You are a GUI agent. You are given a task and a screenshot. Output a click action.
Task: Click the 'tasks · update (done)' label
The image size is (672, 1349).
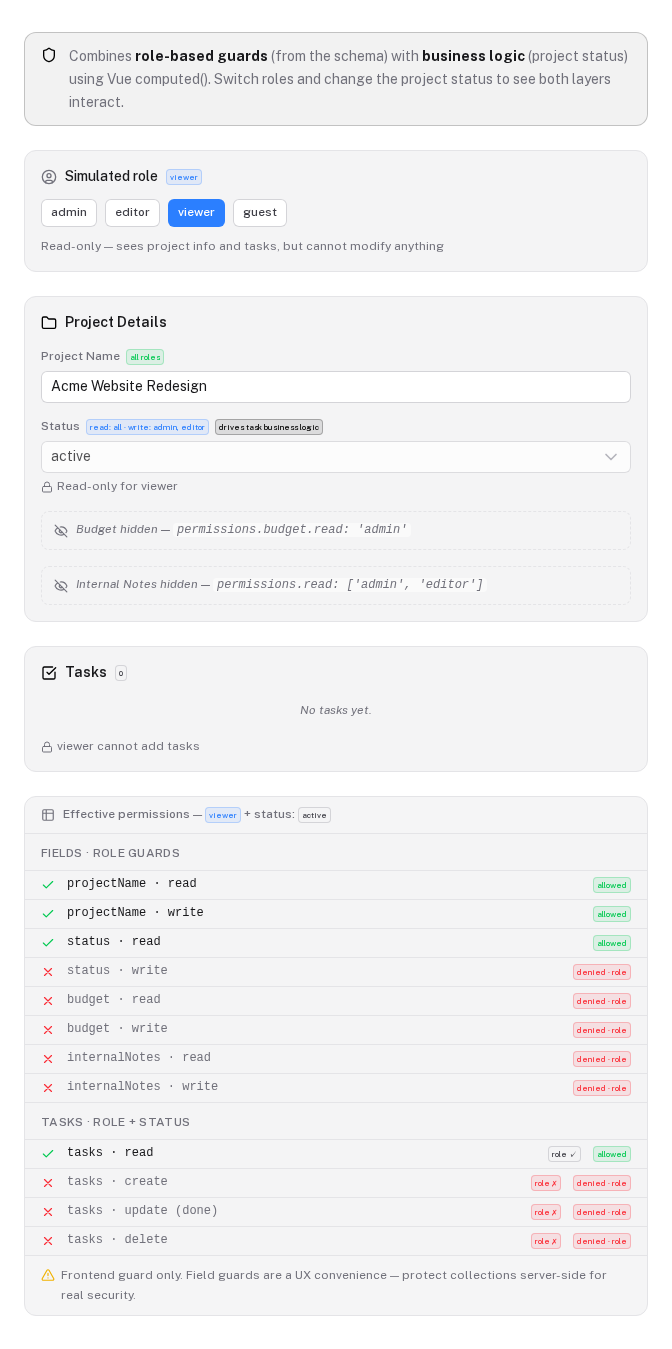(142, 1212)
